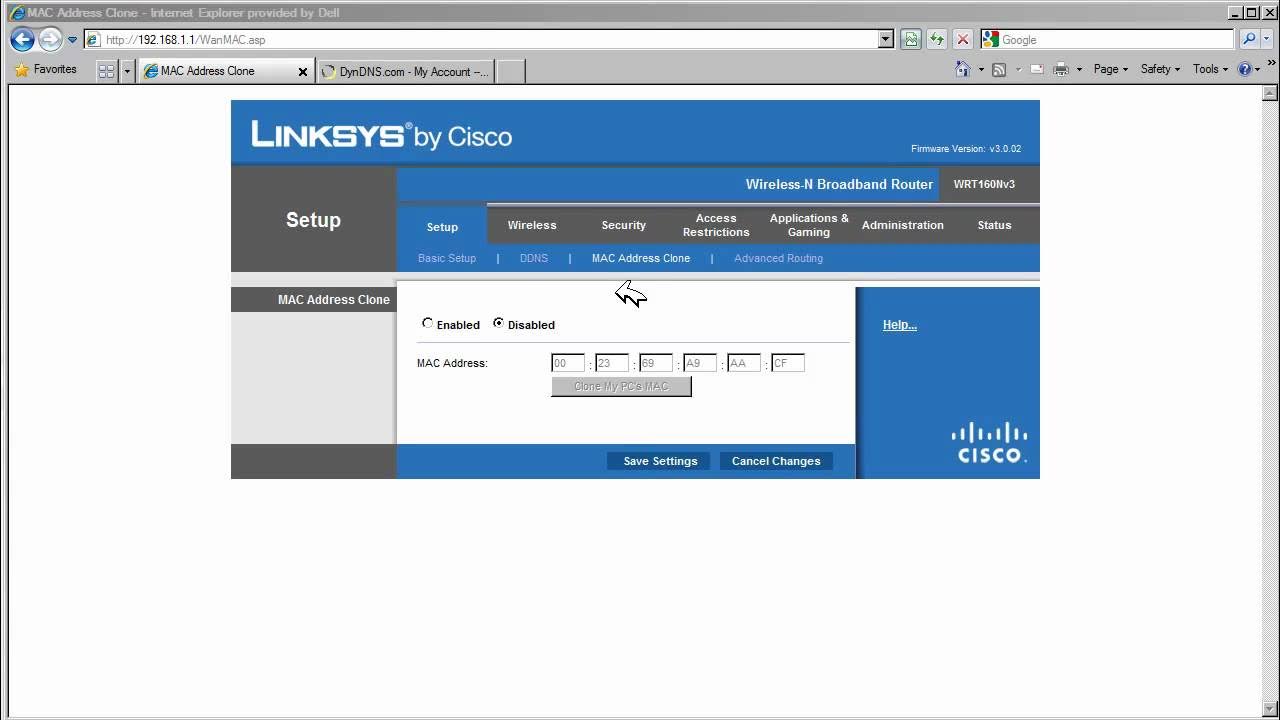Open the Page menu
This screenshot has height=720, width=1280.
(1111, 69)
